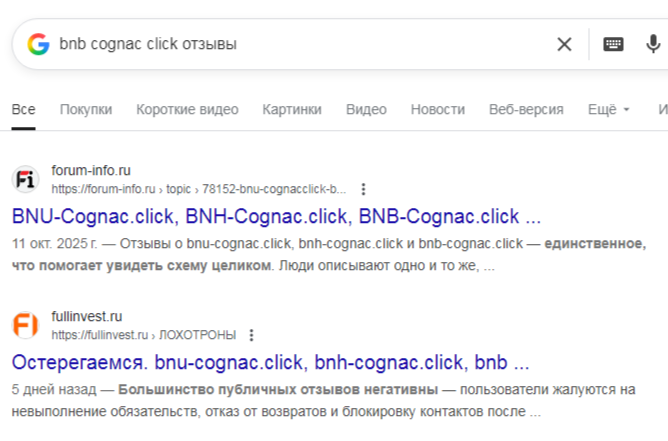This screenshot has width=668, height=441.
Task: Open the Остерегаемся bnu-cognac.click result link
Action: (270, 362)
